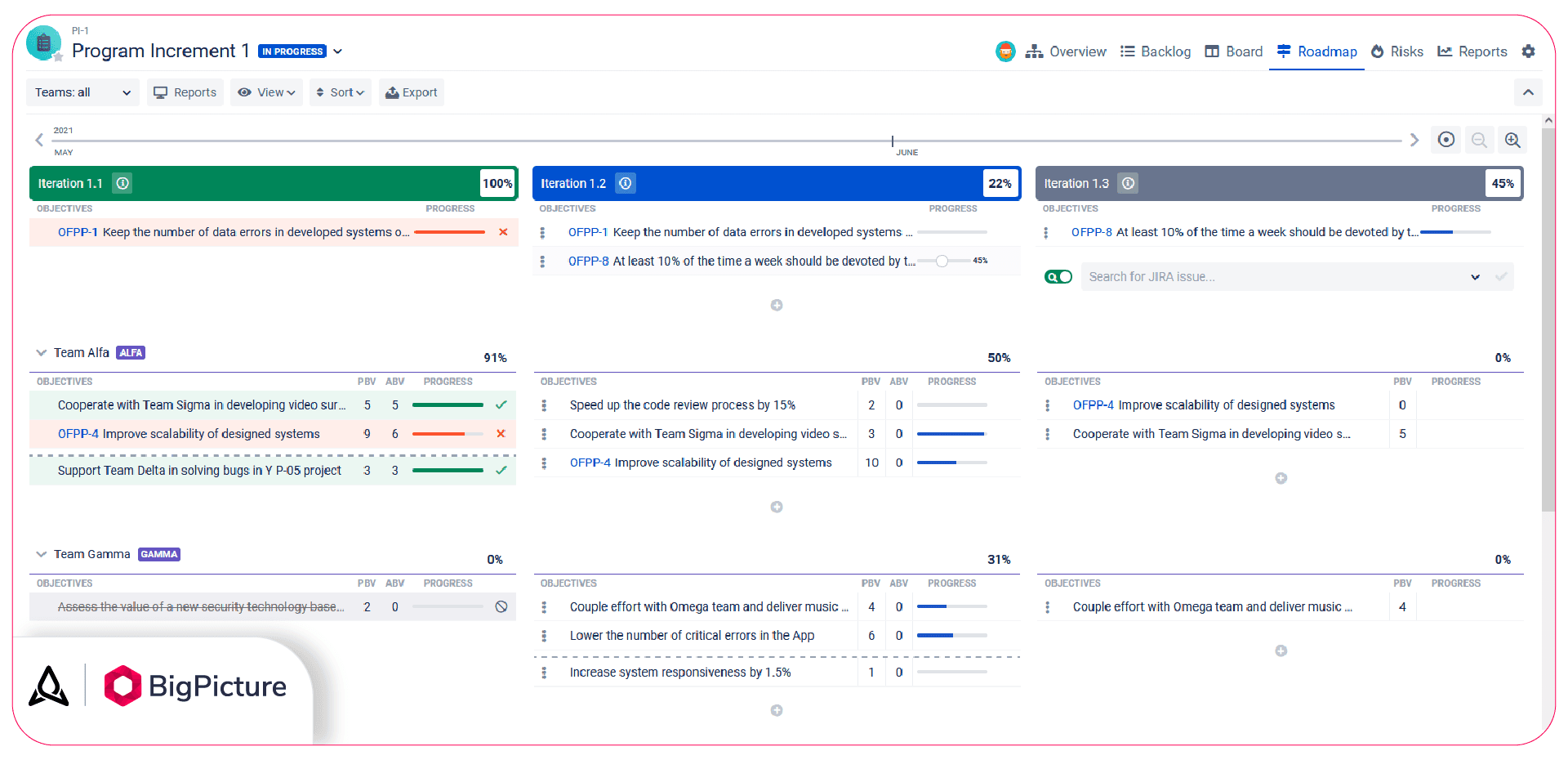Image resolution: width=1568 pixels, height=760 pixels.
Task: Toggle the JIRA issue search switch
Action: click(1058, 277)
